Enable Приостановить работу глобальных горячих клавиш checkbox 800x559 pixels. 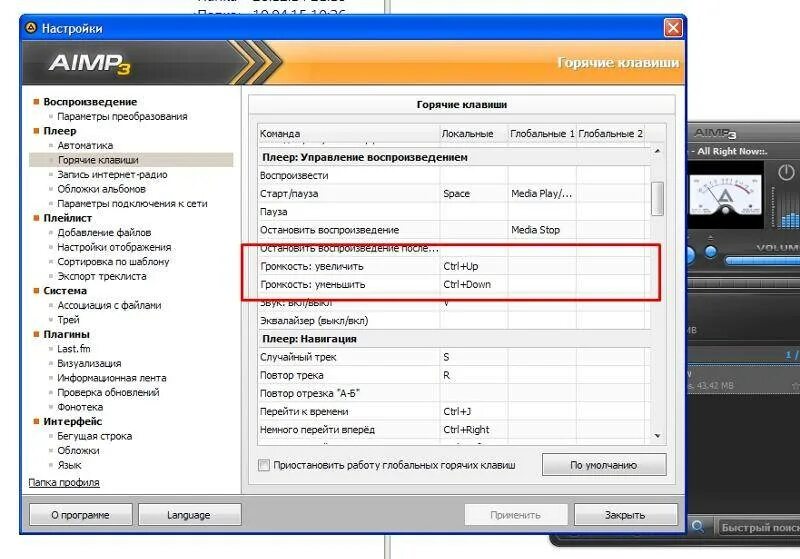tap(264, 465)
